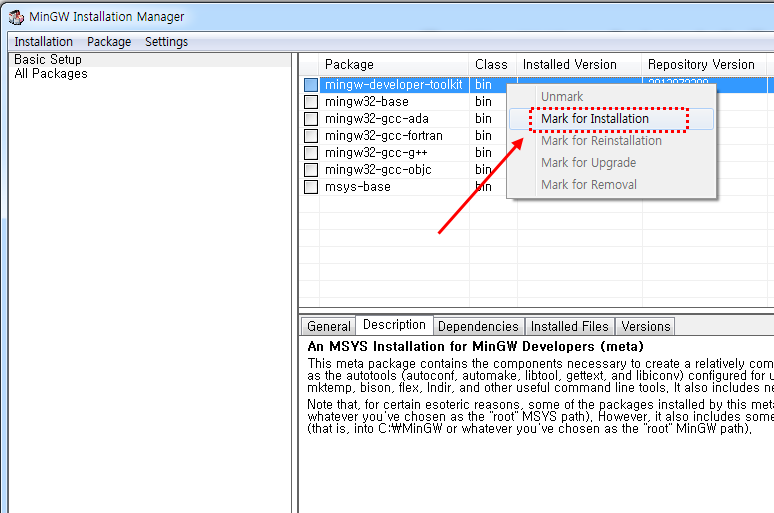Viewport: 774px width, 513px height.
Task: Click the bin class cell of mingw32-base
Action: click(x=483, y=102)
